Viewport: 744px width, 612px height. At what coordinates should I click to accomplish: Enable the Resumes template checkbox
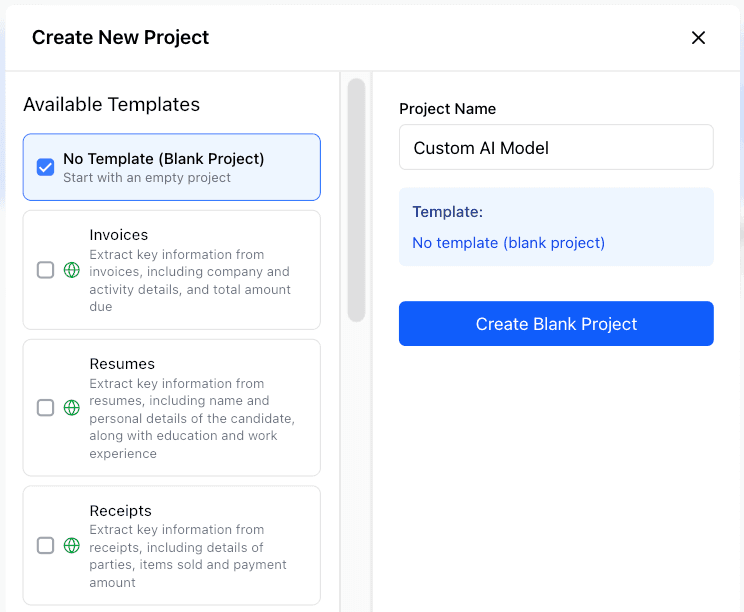point(45,408)
